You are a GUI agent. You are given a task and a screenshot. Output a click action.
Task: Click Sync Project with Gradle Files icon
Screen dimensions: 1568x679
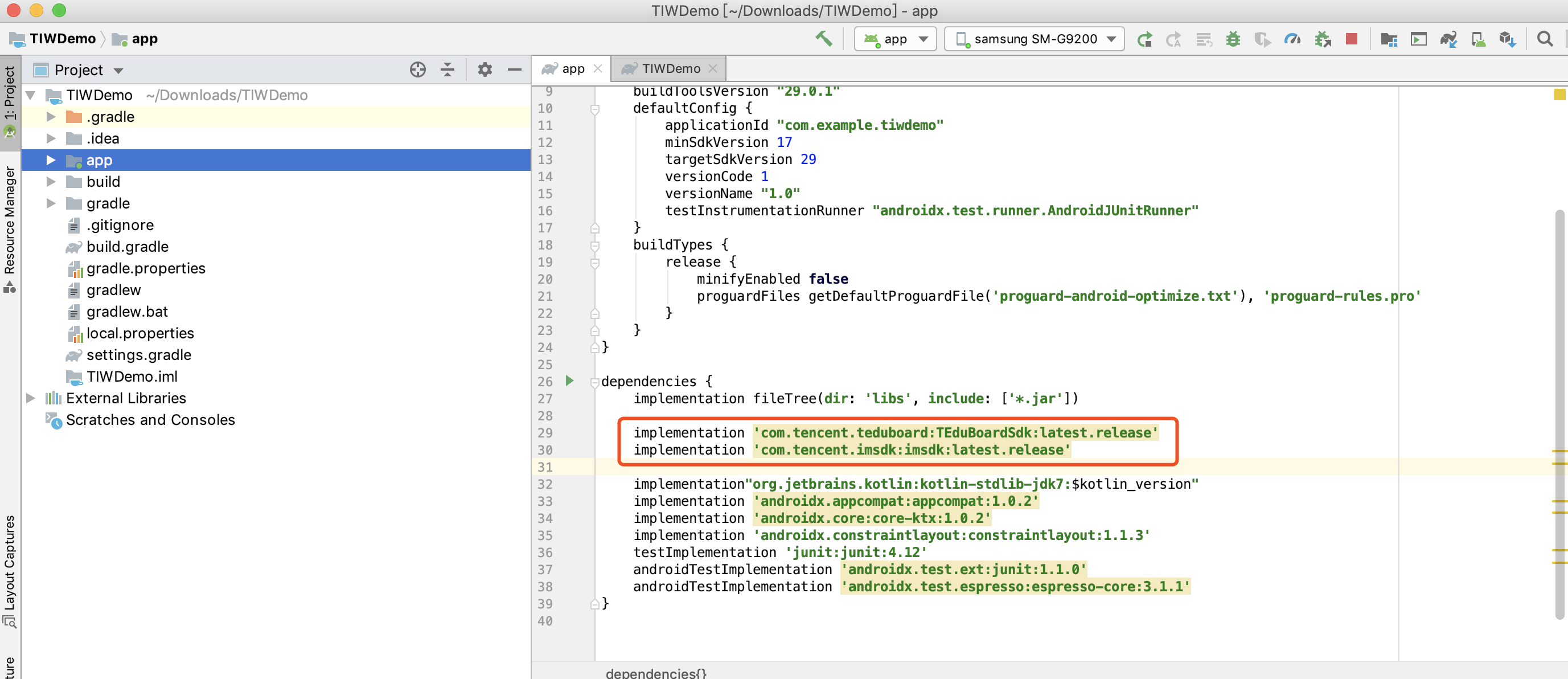pyautogui.click(x=1448, y=39)
